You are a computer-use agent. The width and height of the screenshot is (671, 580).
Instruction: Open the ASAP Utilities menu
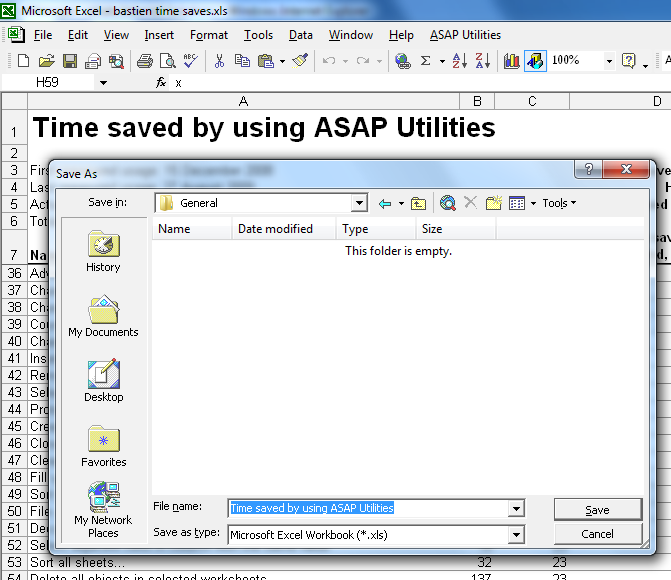coord(465,35)
